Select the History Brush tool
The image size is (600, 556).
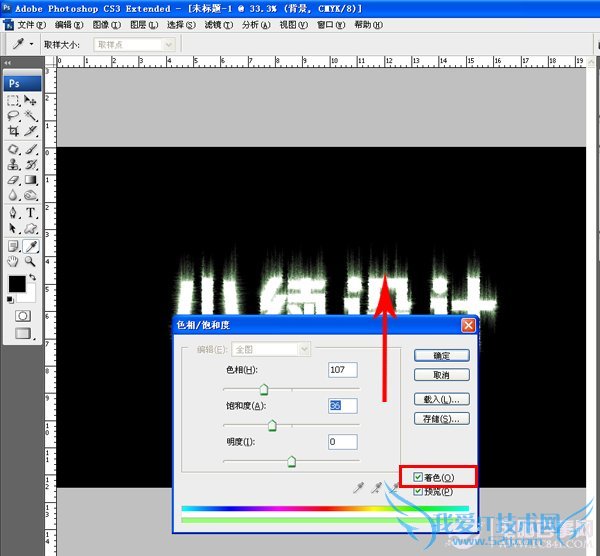[30, 165]
